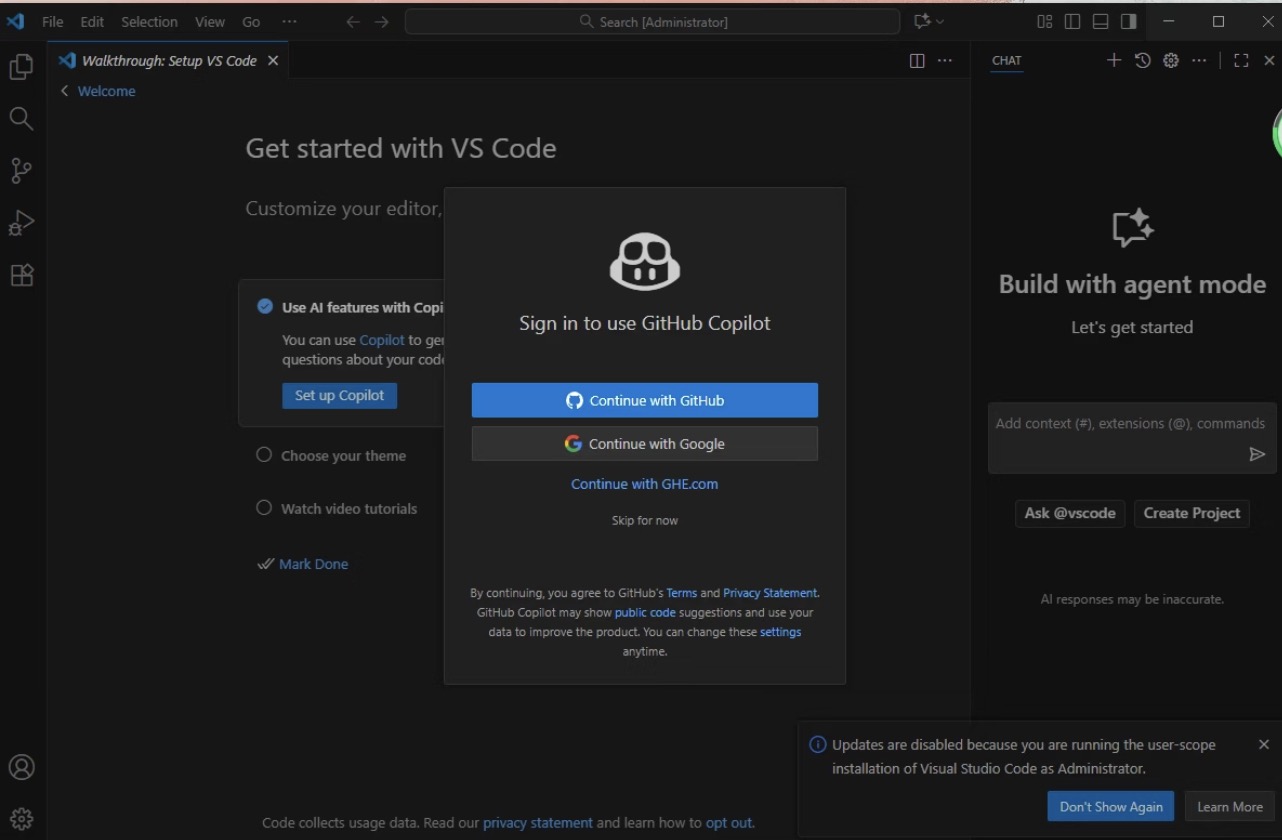This screenshot has height=840, width=1282.
Task: Close the chat panel
Action: (x=1269, y=60)
